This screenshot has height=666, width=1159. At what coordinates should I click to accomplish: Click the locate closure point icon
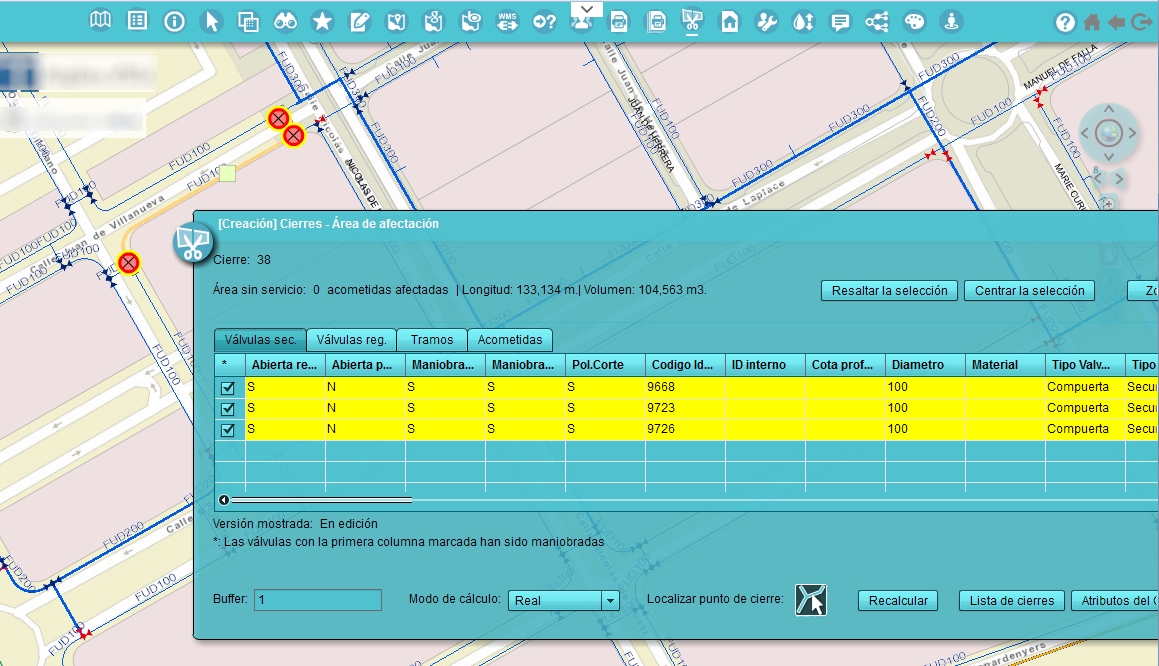pos(811,600)
